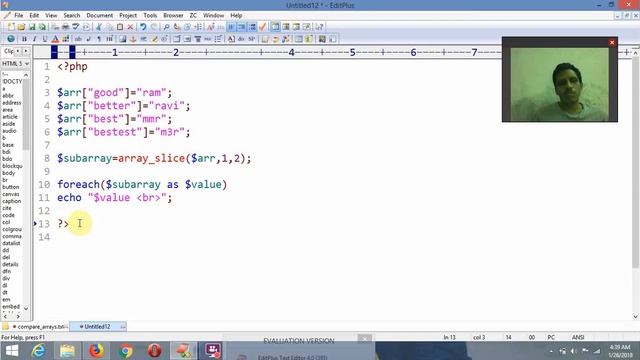The height and width of the screenshot is (360, 640).
Task: Open the Browser menu
Action: coord(173,15)
